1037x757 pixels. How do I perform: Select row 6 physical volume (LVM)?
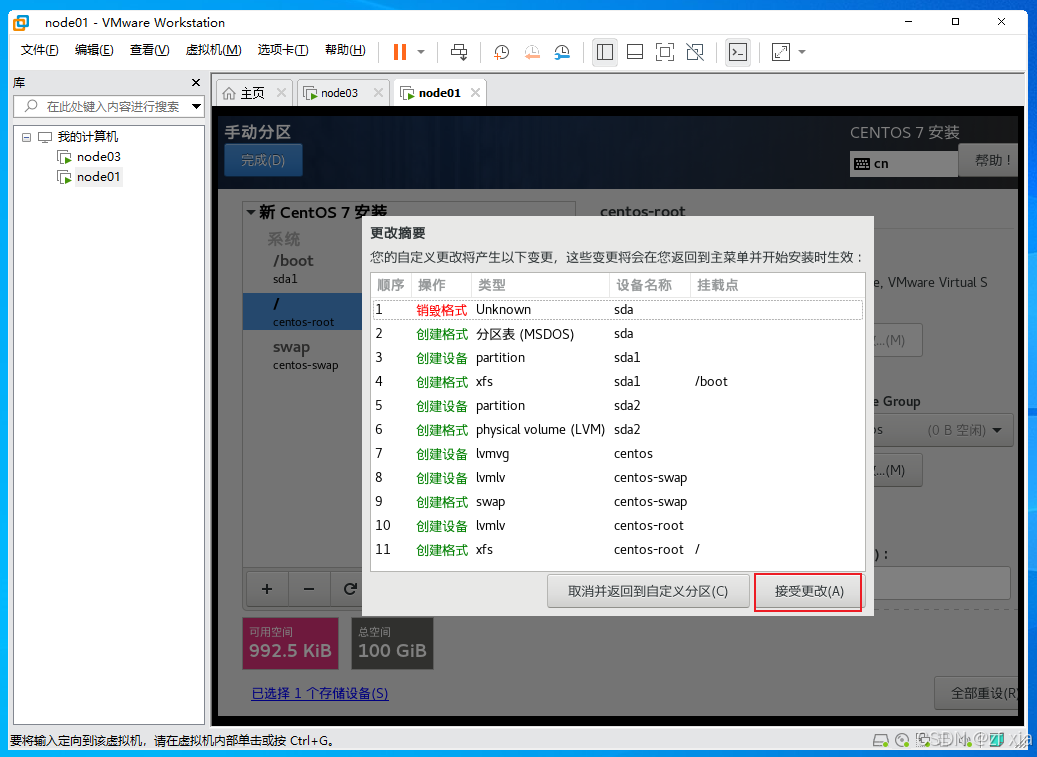click(618, 430)
